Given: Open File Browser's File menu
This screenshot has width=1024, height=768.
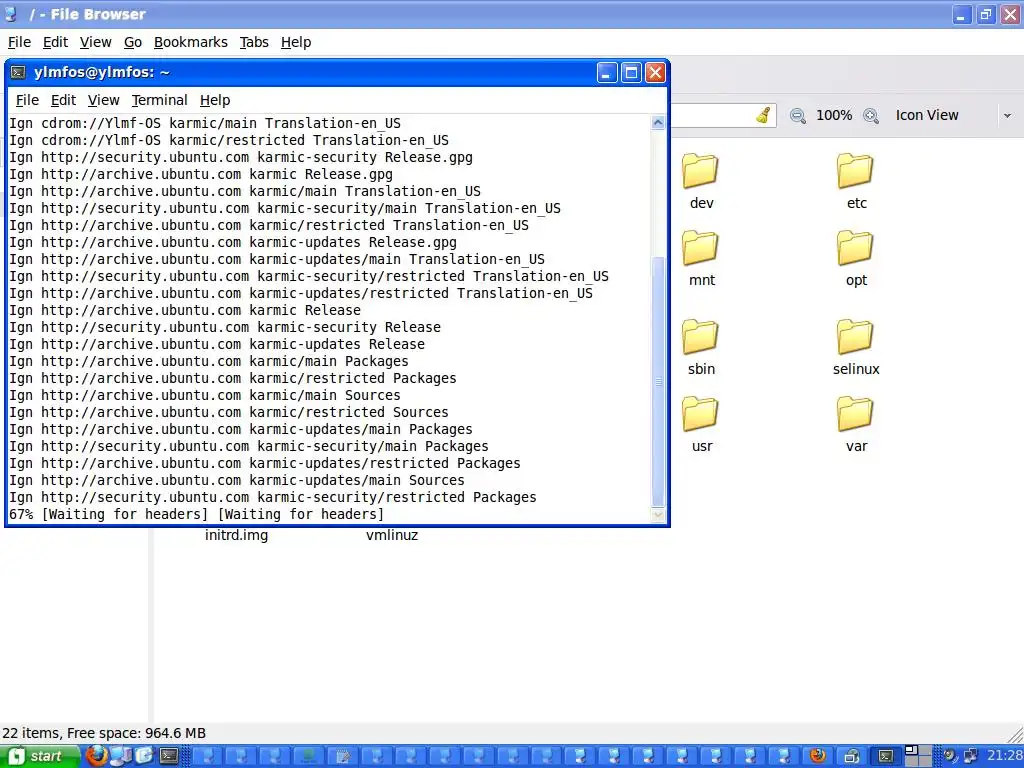Looking at the screenshot, I should 19,42.
